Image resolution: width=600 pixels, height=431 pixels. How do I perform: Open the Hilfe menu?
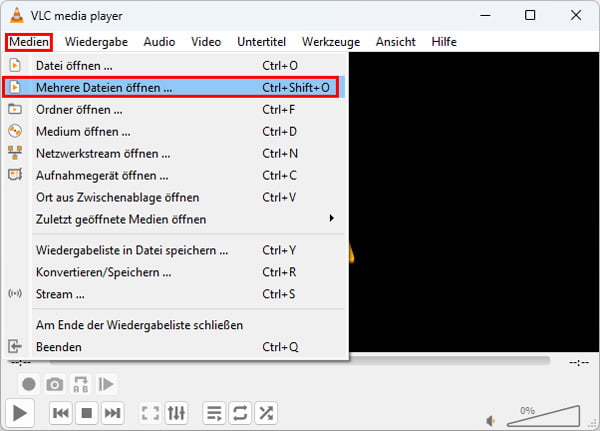pos(444,42)
